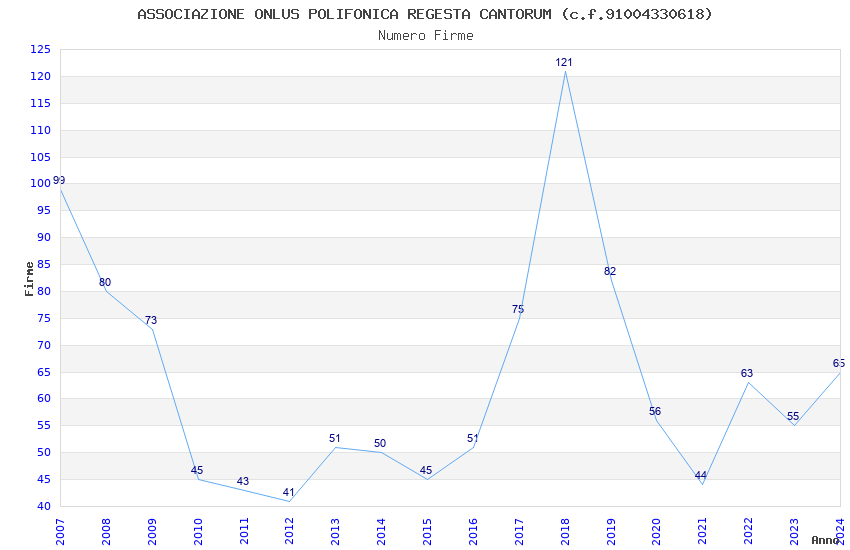Click the y-axis tick label 105
This screenshot has height=550, width=850.
[40, 157]
